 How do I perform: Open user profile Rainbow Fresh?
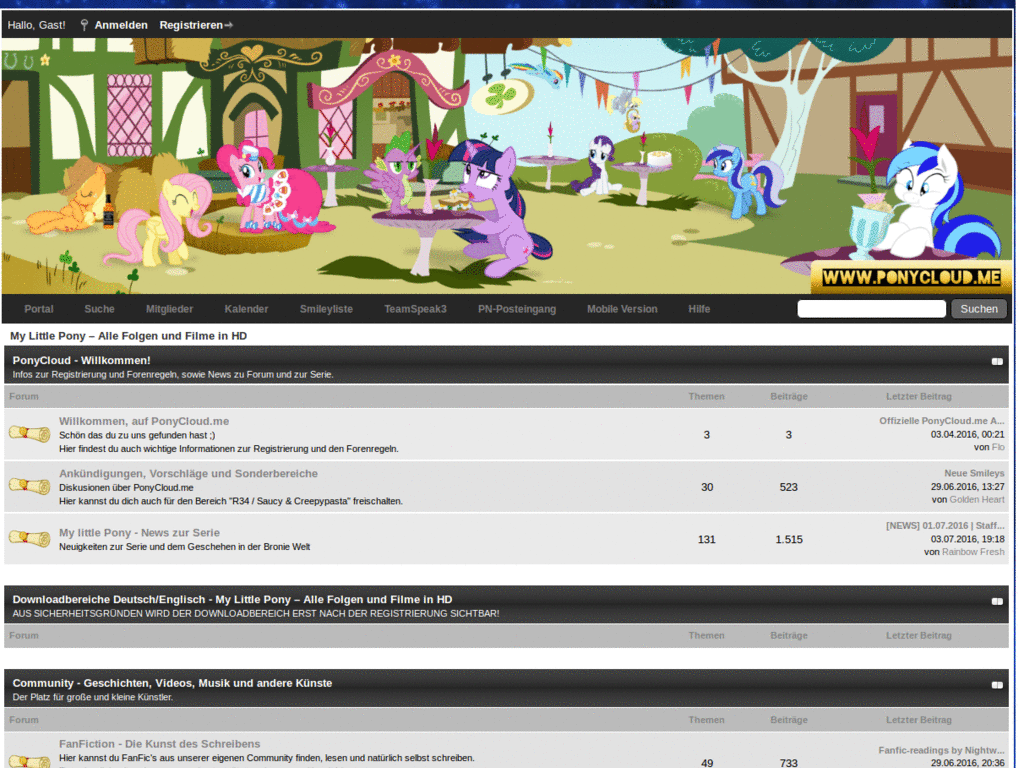pos(972,552)
